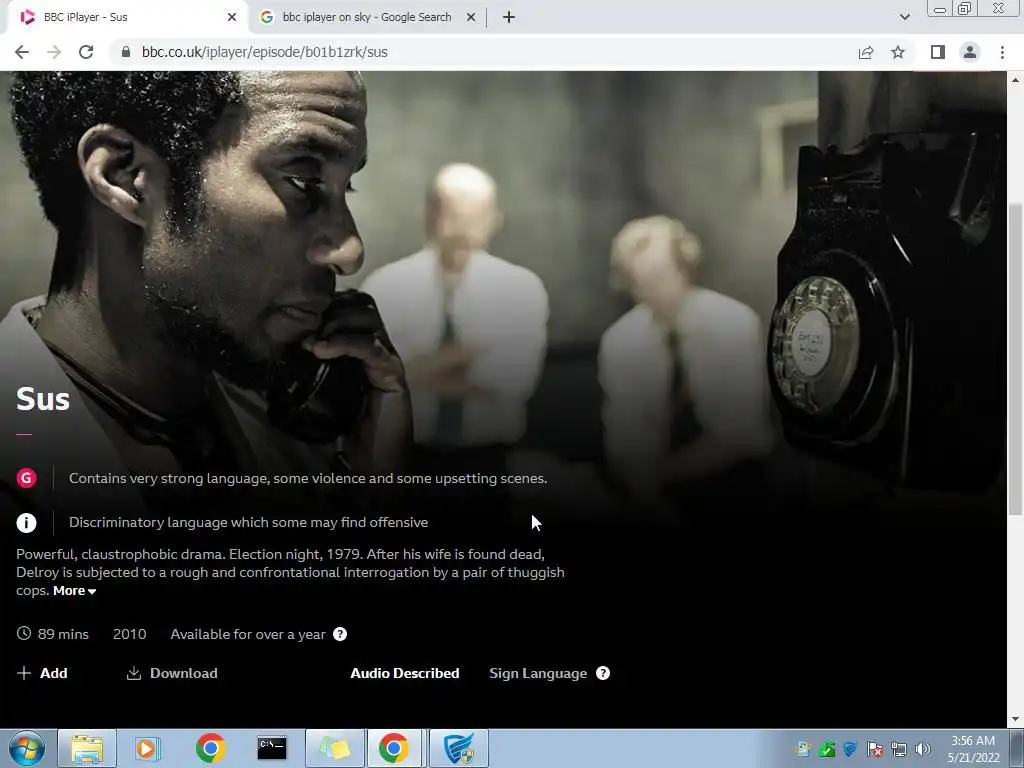Close the Google Search tab
The height and width of the screenshot is (768, 1024).
point(471,18)
